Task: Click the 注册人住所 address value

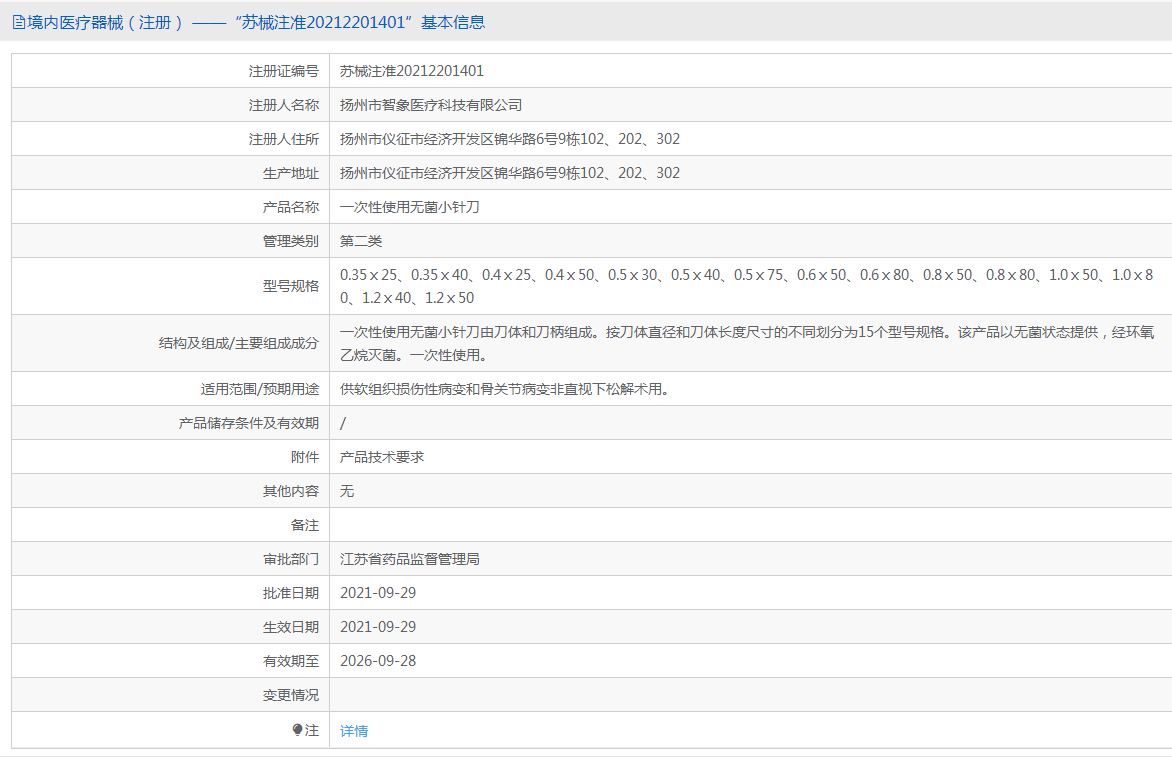Action: point(510,139)
